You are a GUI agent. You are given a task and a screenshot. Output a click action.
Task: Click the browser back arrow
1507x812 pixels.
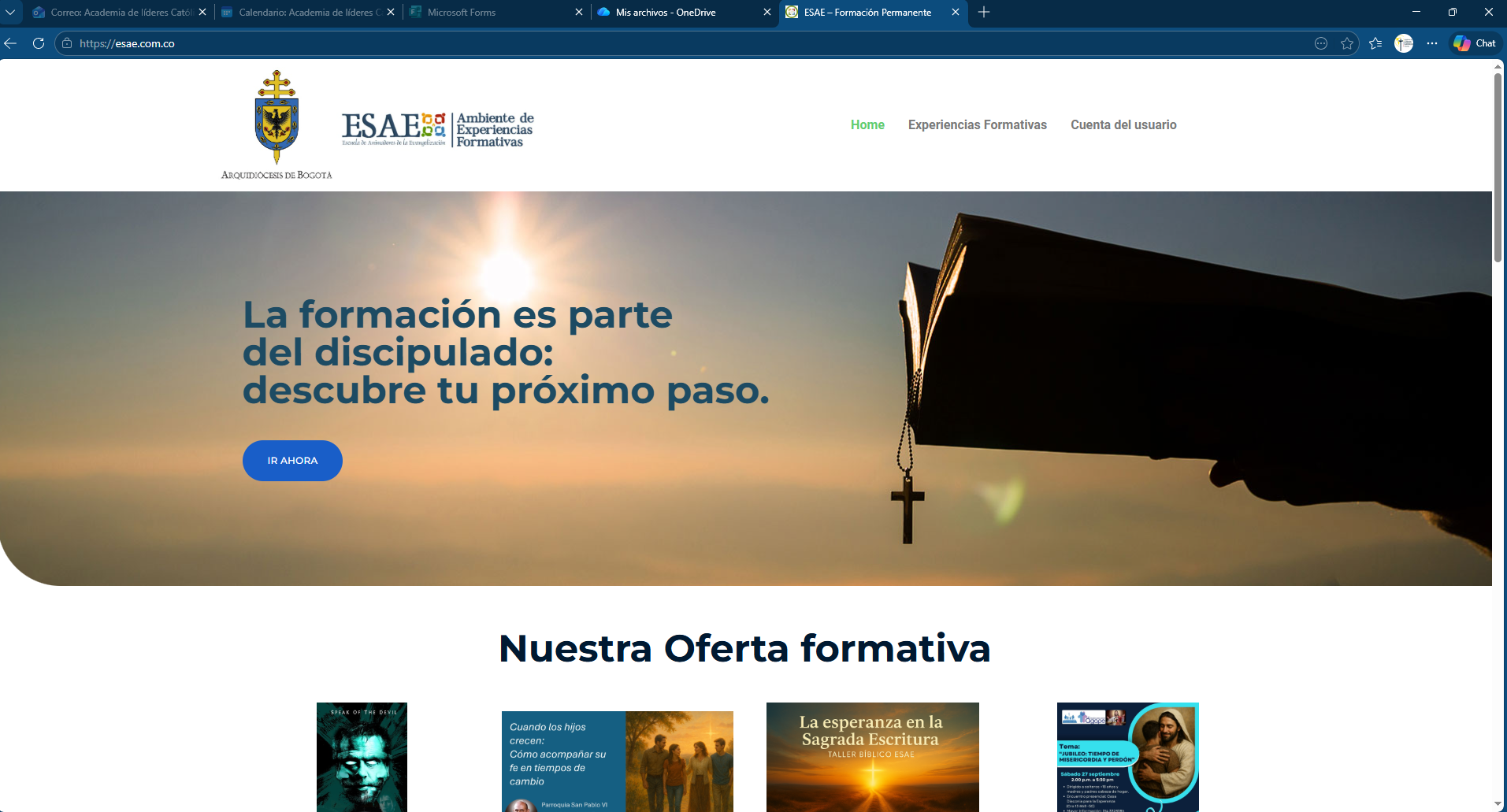pyautogui.click(x=10, y=43)
